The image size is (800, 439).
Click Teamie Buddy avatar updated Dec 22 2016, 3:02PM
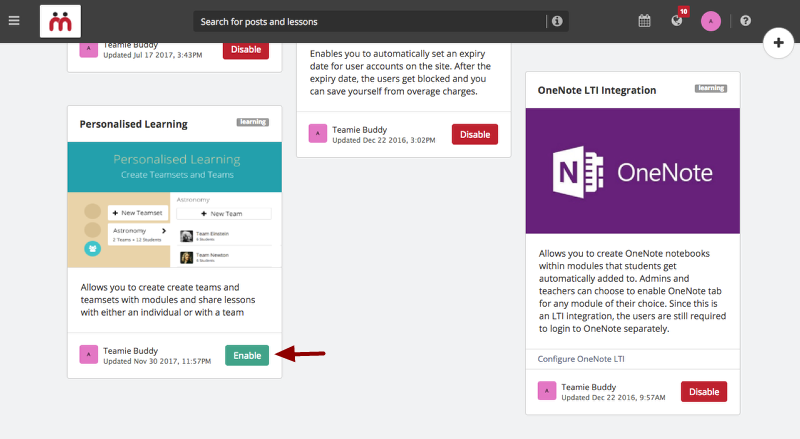pos(318,134)
